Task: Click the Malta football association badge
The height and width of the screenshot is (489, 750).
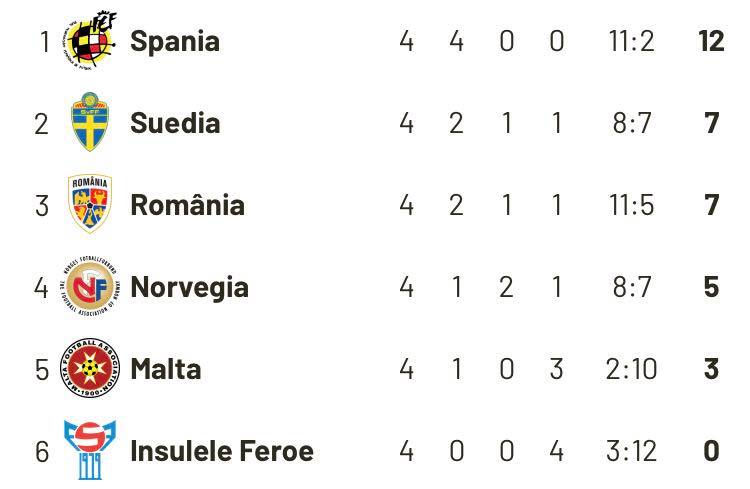Action: [x=90, y=369]
